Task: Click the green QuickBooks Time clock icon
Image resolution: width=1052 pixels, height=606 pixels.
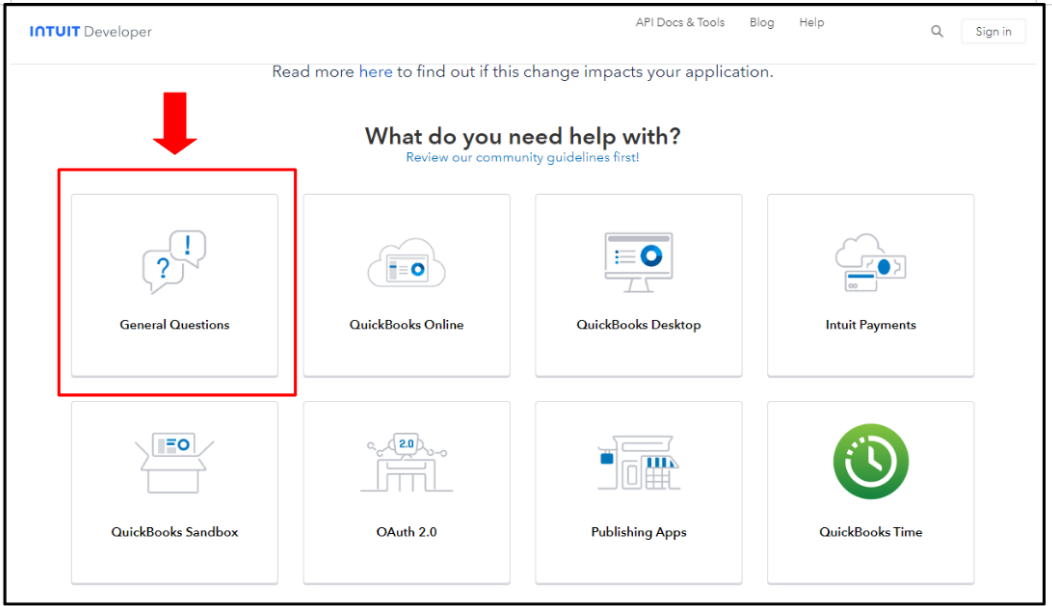Action: [870, 462]
